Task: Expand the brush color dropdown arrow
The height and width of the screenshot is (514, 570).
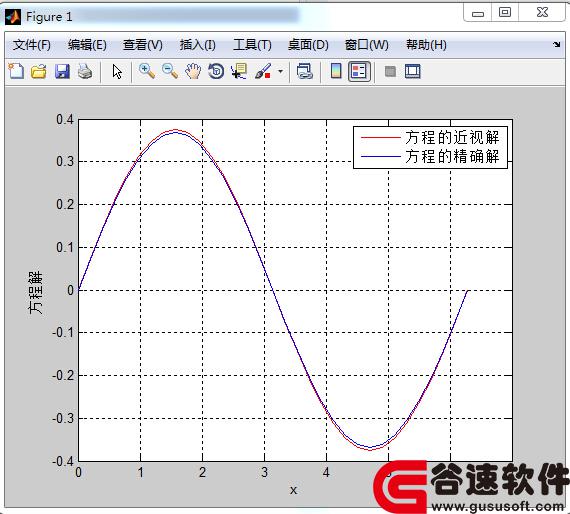Action: [280, 71]
